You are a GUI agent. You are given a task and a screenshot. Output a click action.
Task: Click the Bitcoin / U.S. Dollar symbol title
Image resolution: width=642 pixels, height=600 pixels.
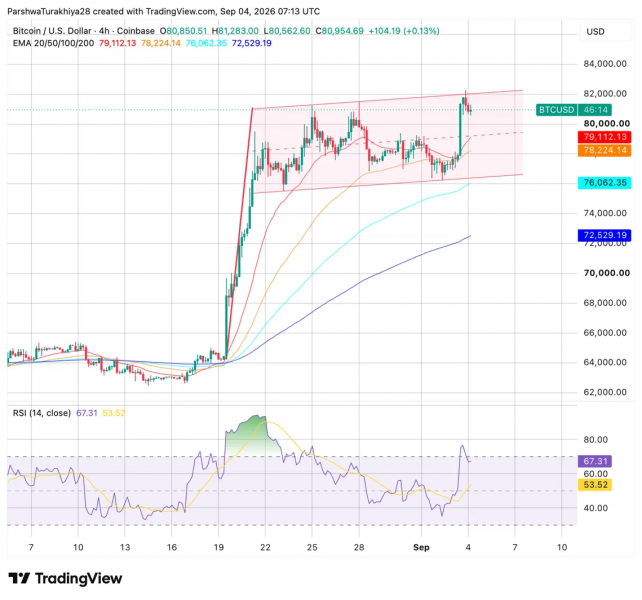pyautogui.click(x=52, y=31)
